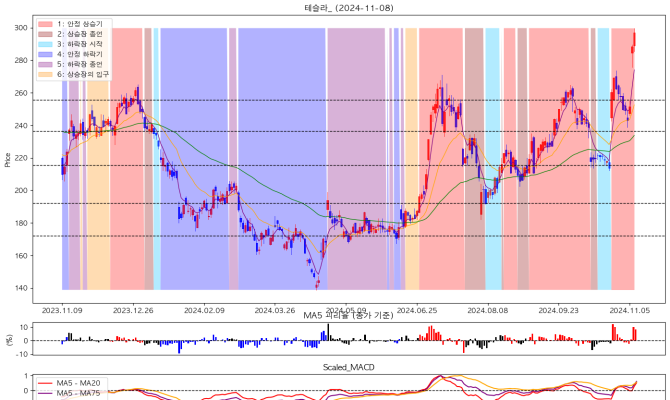Click the 2024.11.05 date tick label

tap(630, 310)
